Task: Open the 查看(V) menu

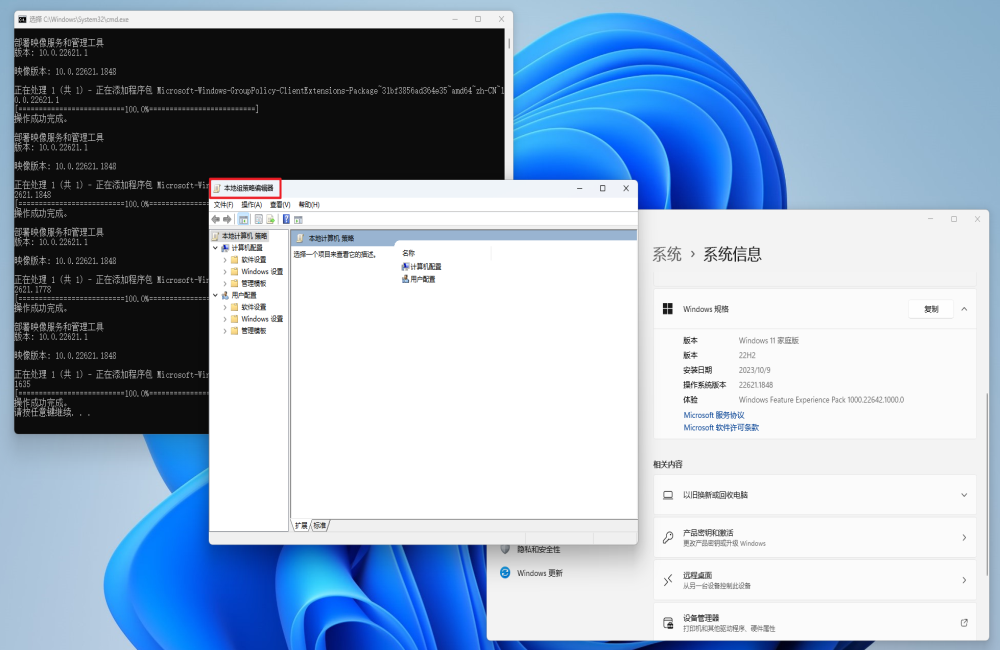Action: (280, 204)
